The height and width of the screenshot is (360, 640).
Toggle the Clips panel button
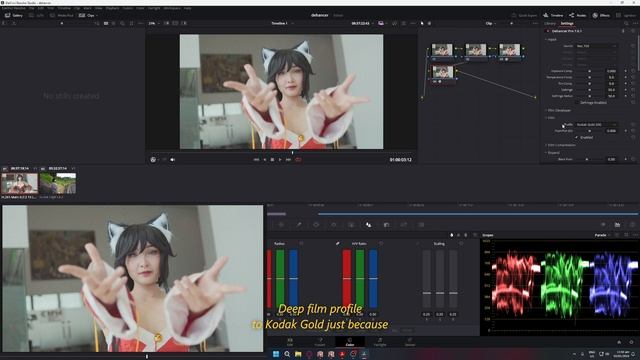pos(88,15)
